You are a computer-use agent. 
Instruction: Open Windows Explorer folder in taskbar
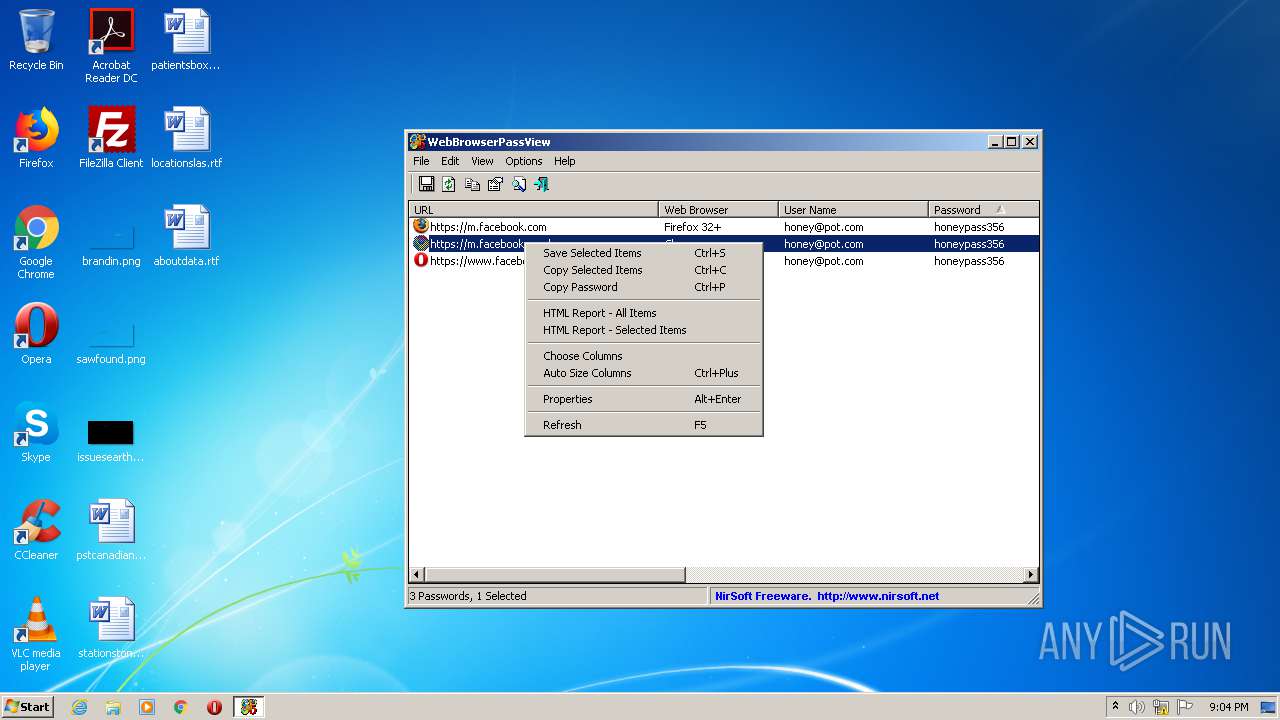coord(113,707)
